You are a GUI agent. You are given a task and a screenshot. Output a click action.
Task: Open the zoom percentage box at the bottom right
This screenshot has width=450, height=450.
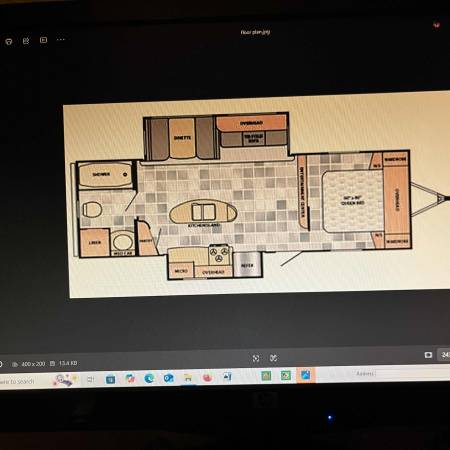tap(444, 355)
